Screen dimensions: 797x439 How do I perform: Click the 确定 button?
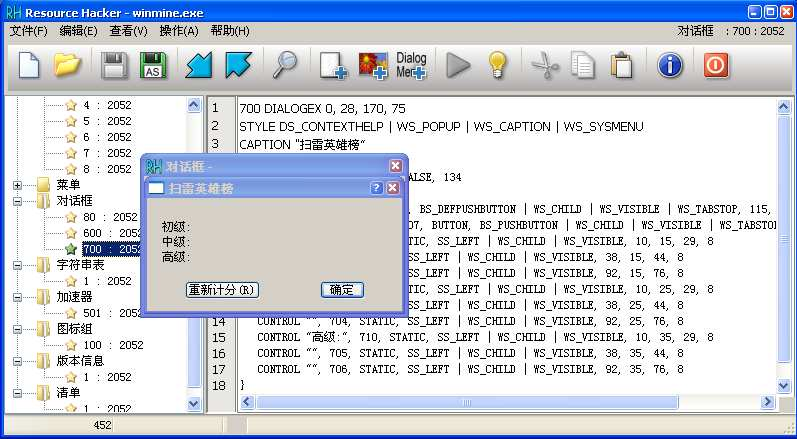[342, 290]
